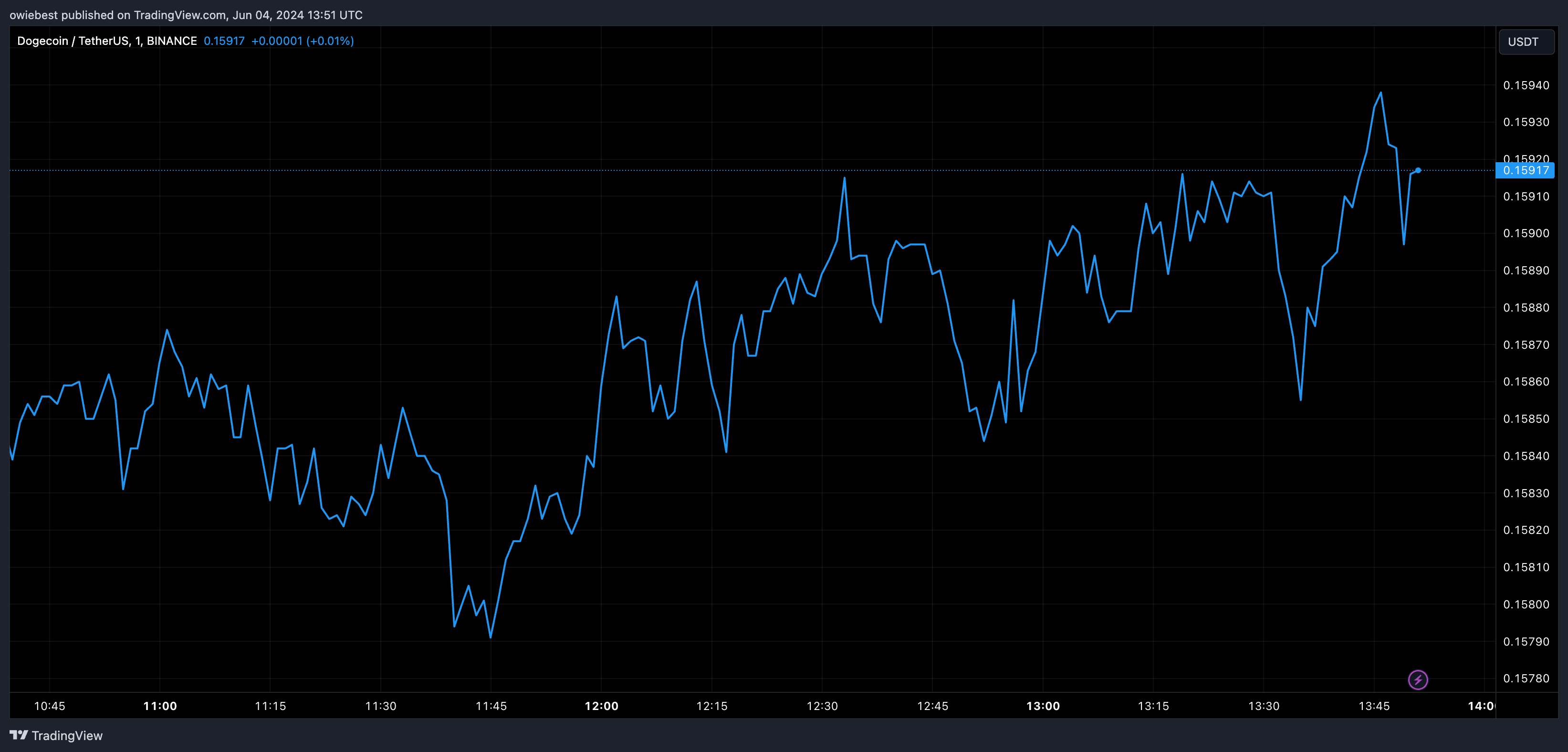This screenshot has height=752, width=1568.
Task: Click the 0.15860 price axis label
Action: [1526, 382]
